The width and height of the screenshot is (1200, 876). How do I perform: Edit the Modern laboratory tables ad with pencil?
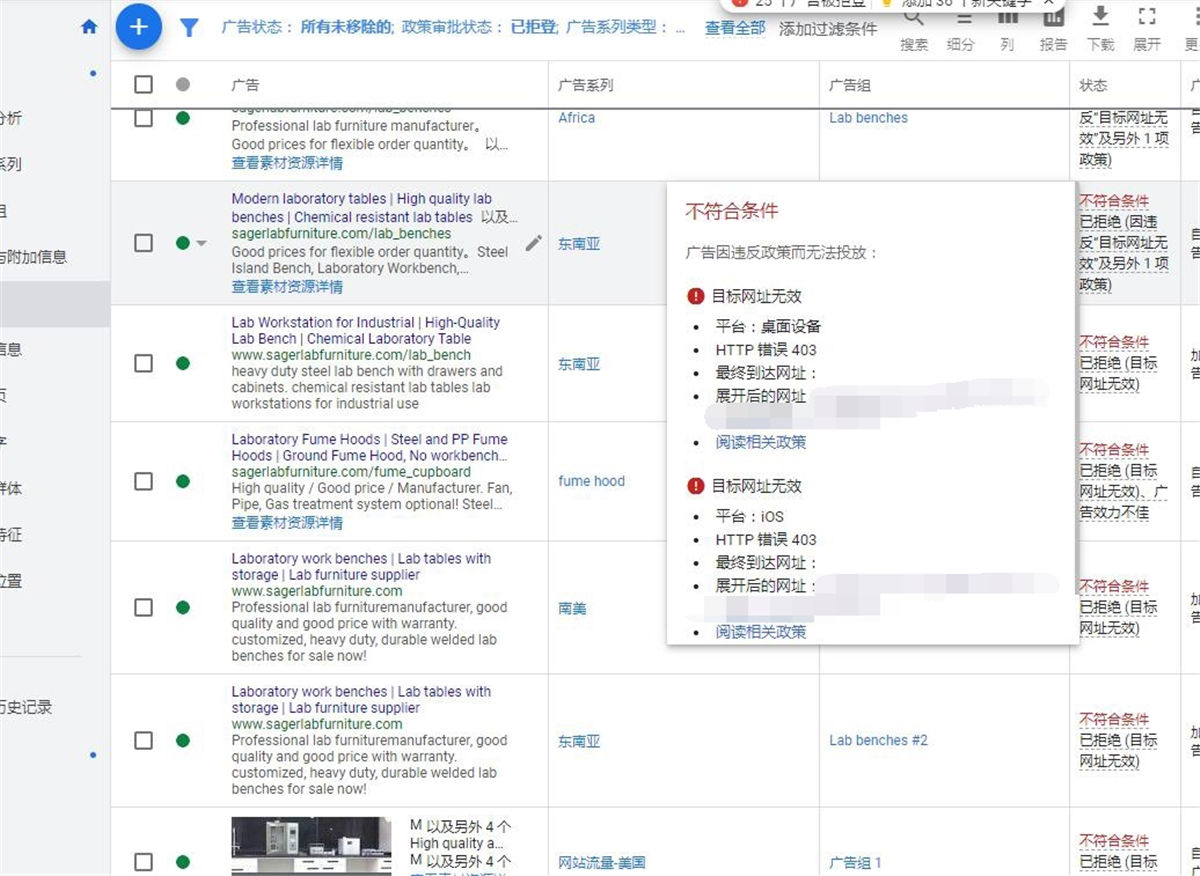(x=534, y=242)
